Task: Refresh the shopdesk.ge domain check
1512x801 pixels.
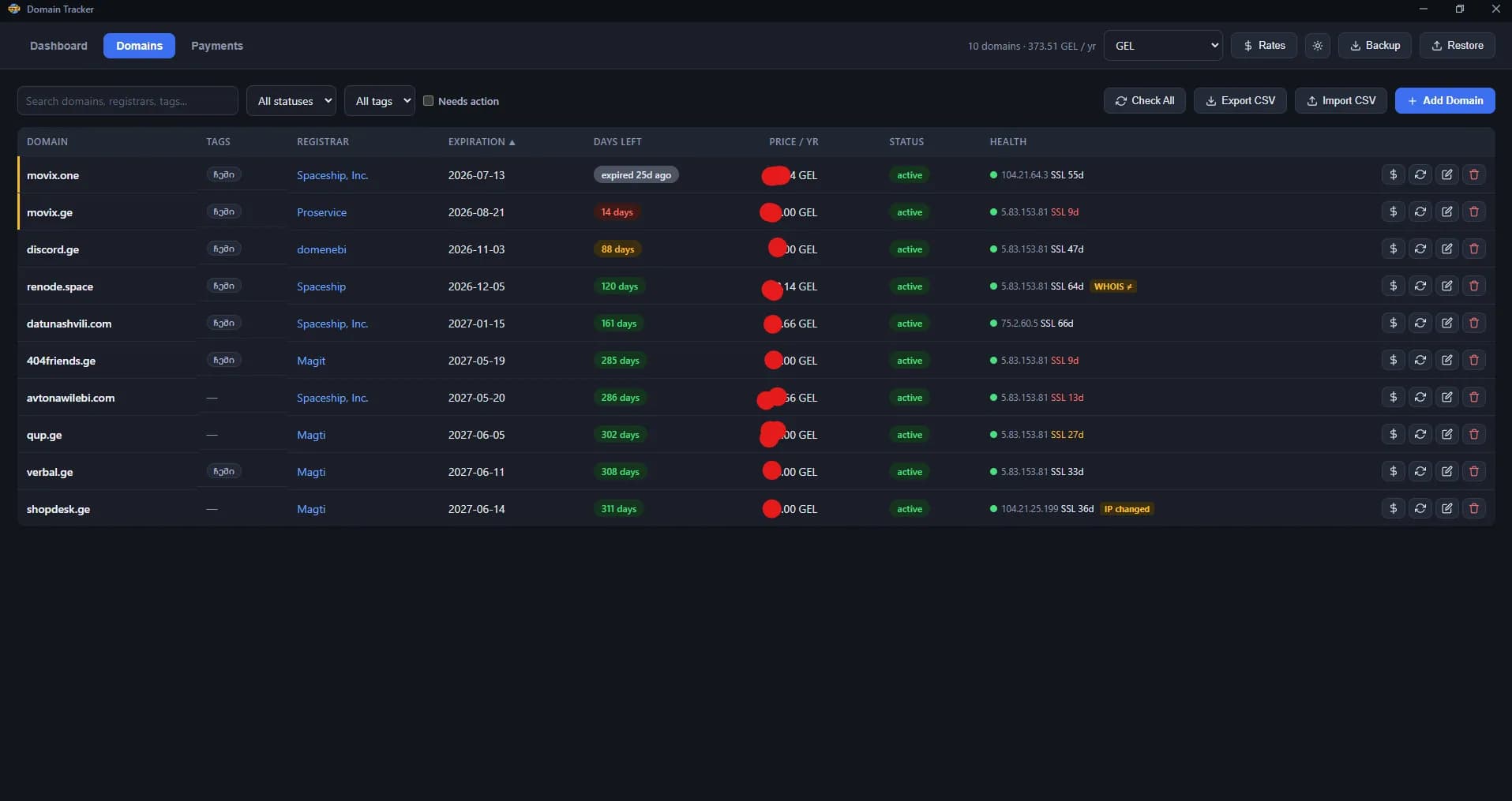Action: (x=1420, y=508)
